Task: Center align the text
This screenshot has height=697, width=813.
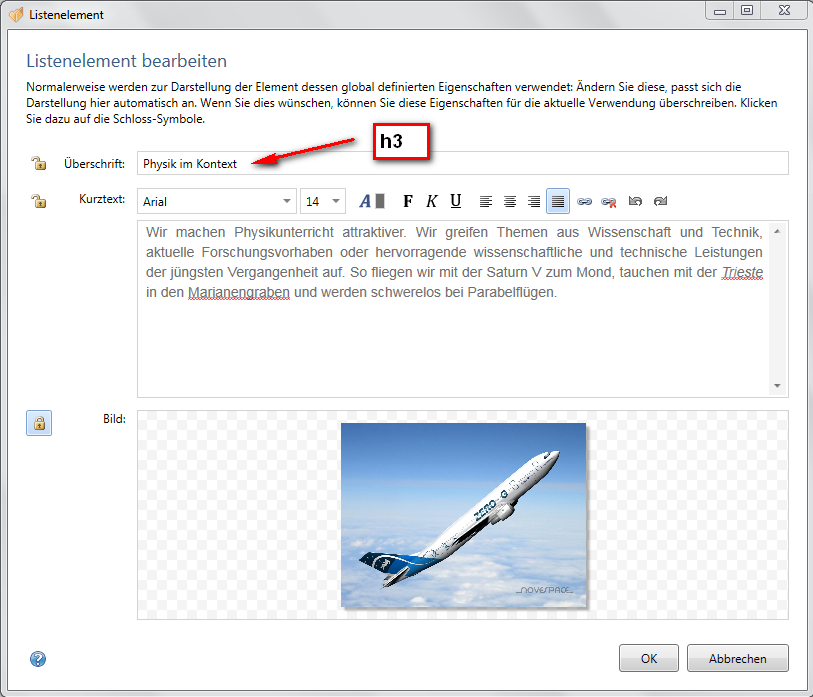Action: [510, 201]
